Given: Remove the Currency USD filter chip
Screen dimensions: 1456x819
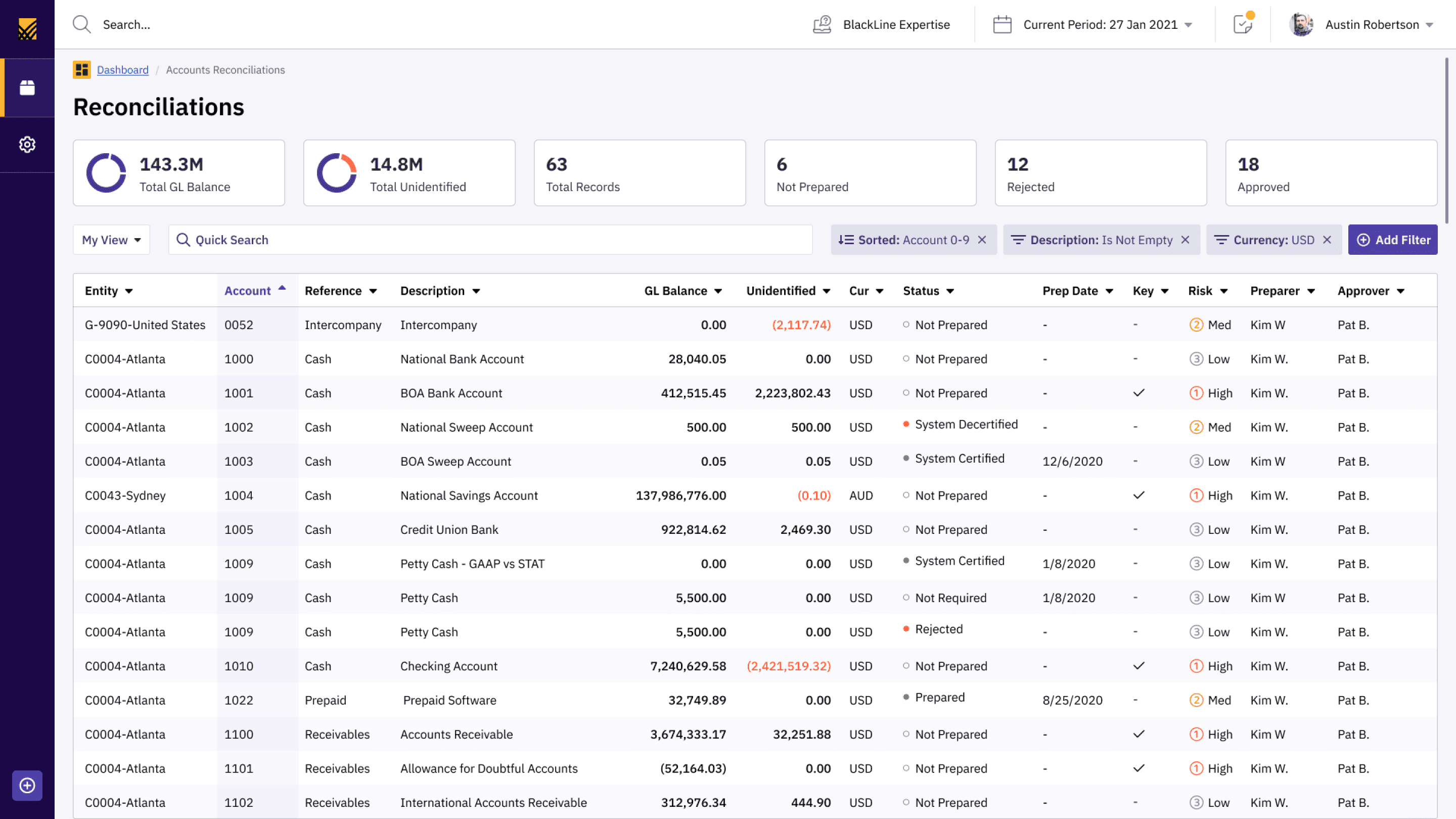Looking at the screenshot, I should point(1327,240).
